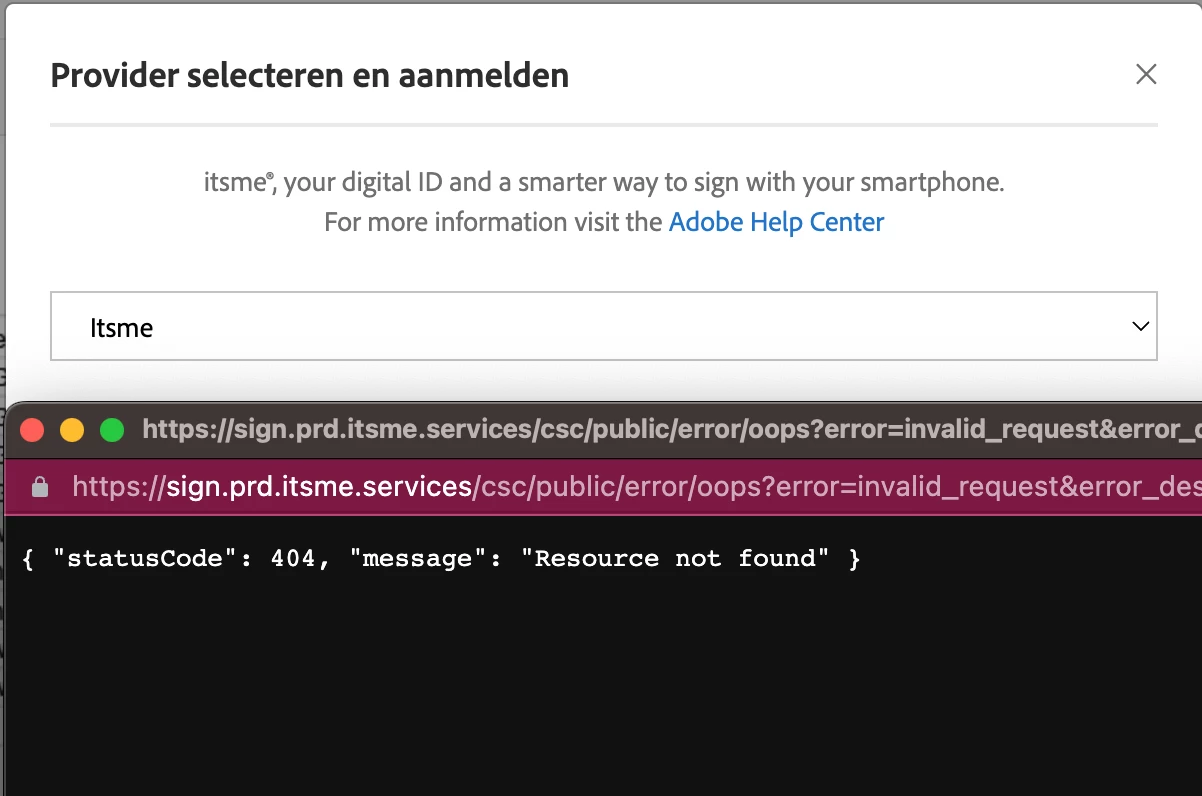The height and width of the screenshot is (796, 1202).
Task: Close the itsme error popup window
Action: [x=33, y=430]
